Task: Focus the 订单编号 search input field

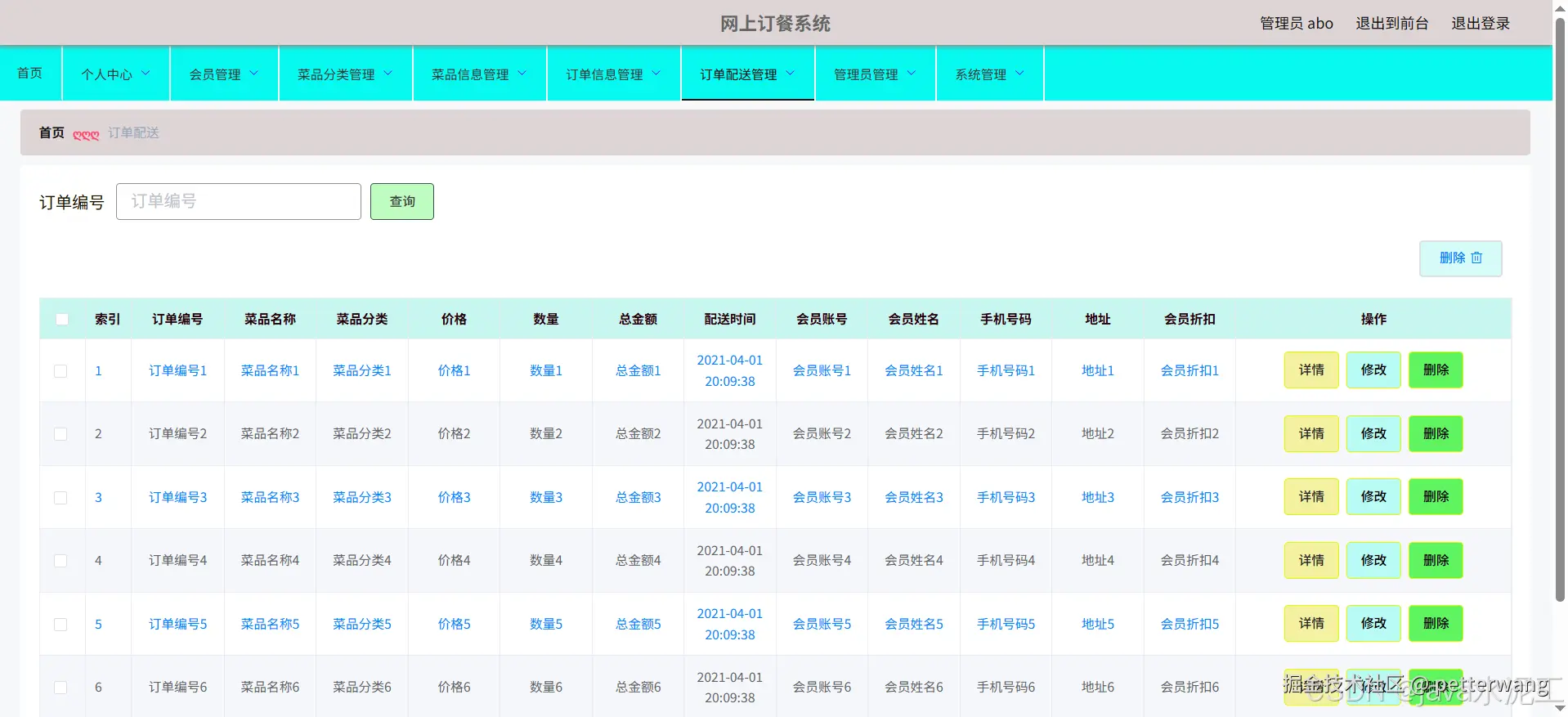Action: [239, 201]
